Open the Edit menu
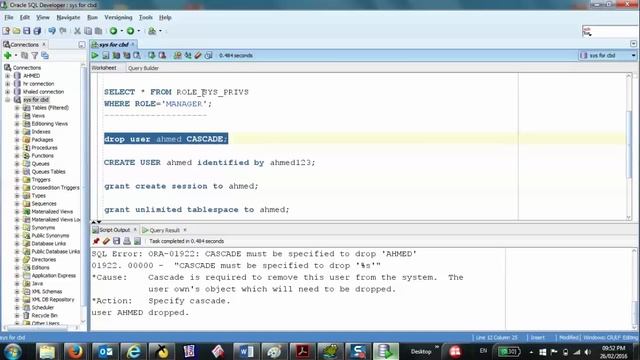Viewport: 640px width, 360px height. point(25,18)
